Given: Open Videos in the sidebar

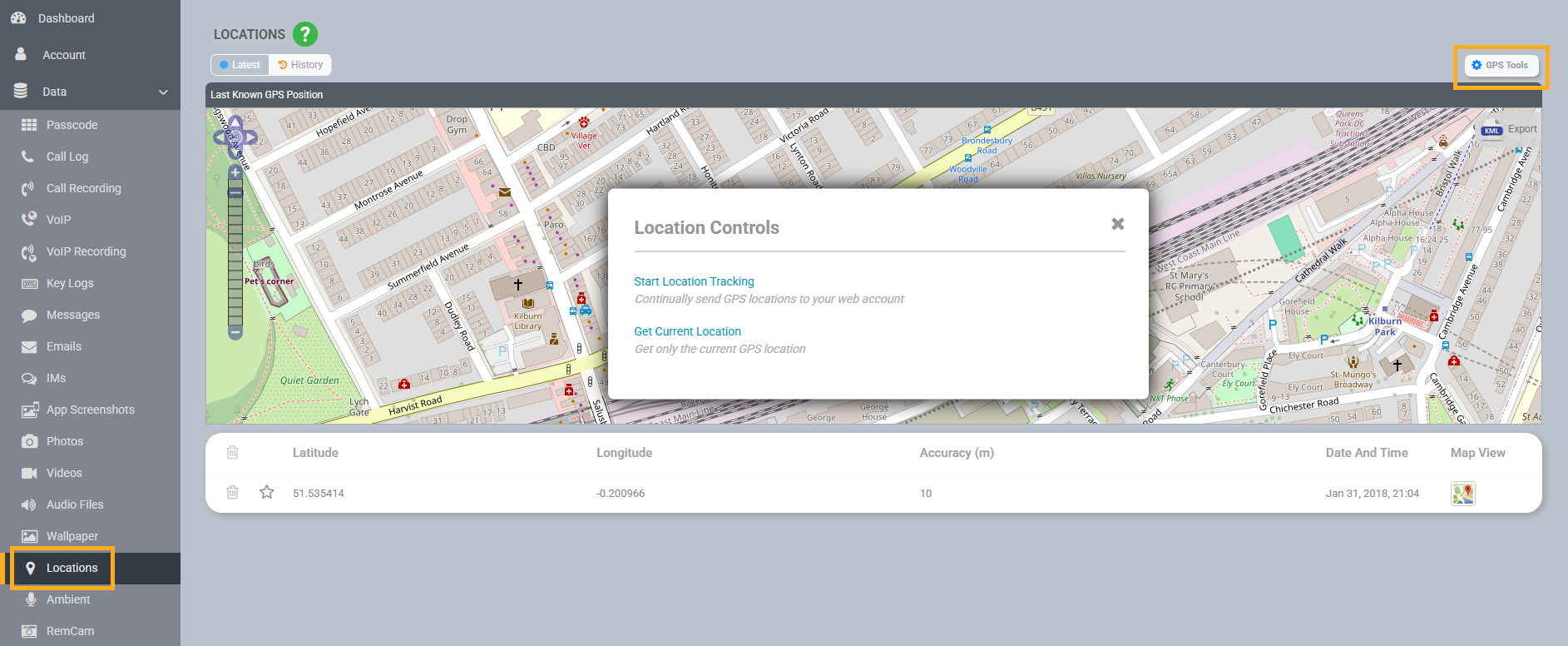Looking at the screenshot, I should pos(64,473).
